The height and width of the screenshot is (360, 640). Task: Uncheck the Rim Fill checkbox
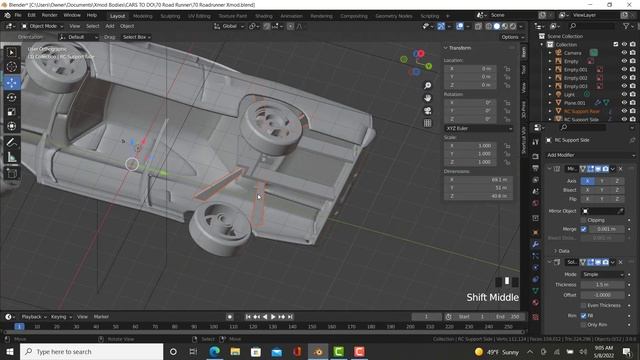(x=584, y=316)
